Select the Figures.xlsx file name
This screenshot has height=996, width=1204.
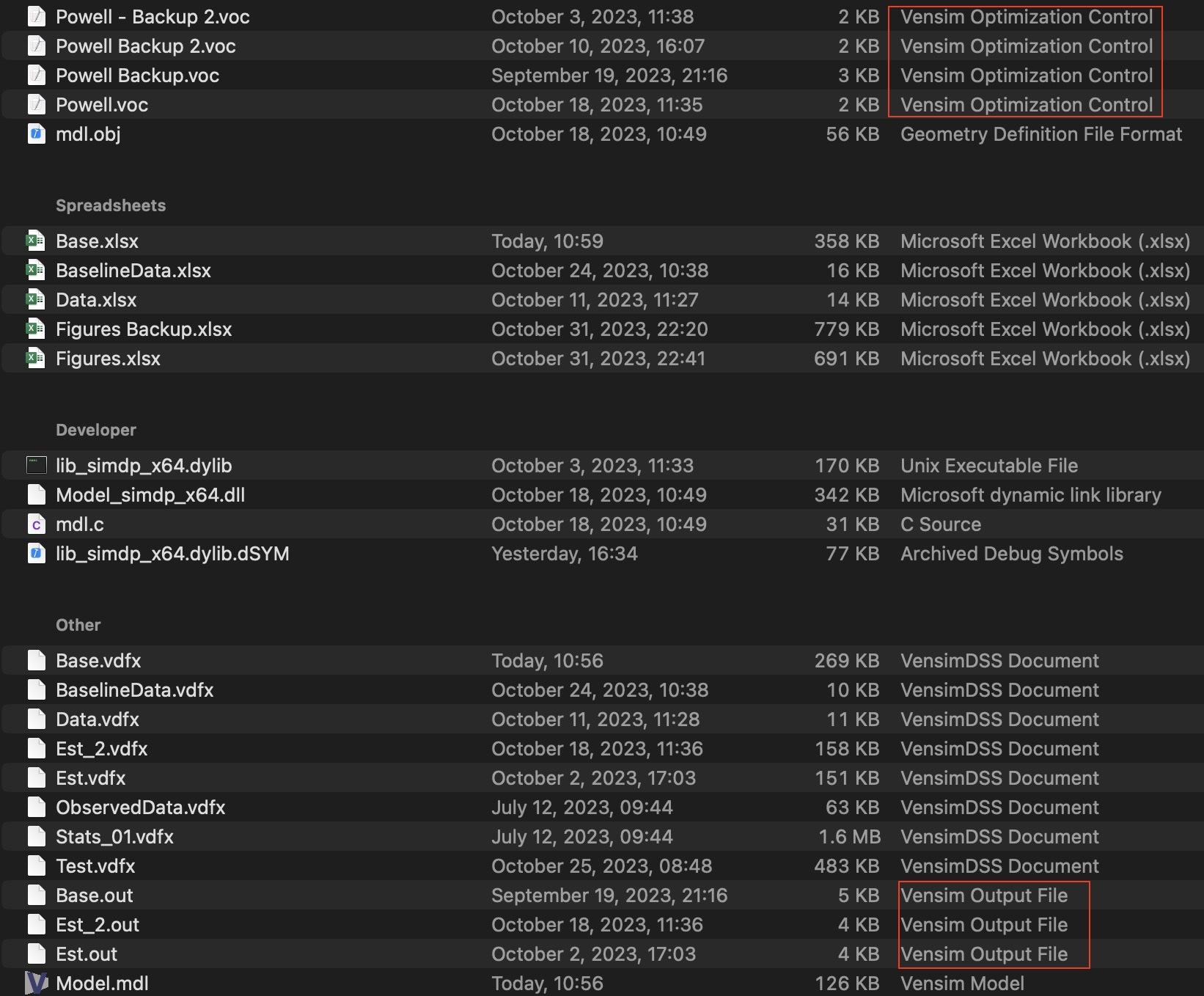click(108, 359)
